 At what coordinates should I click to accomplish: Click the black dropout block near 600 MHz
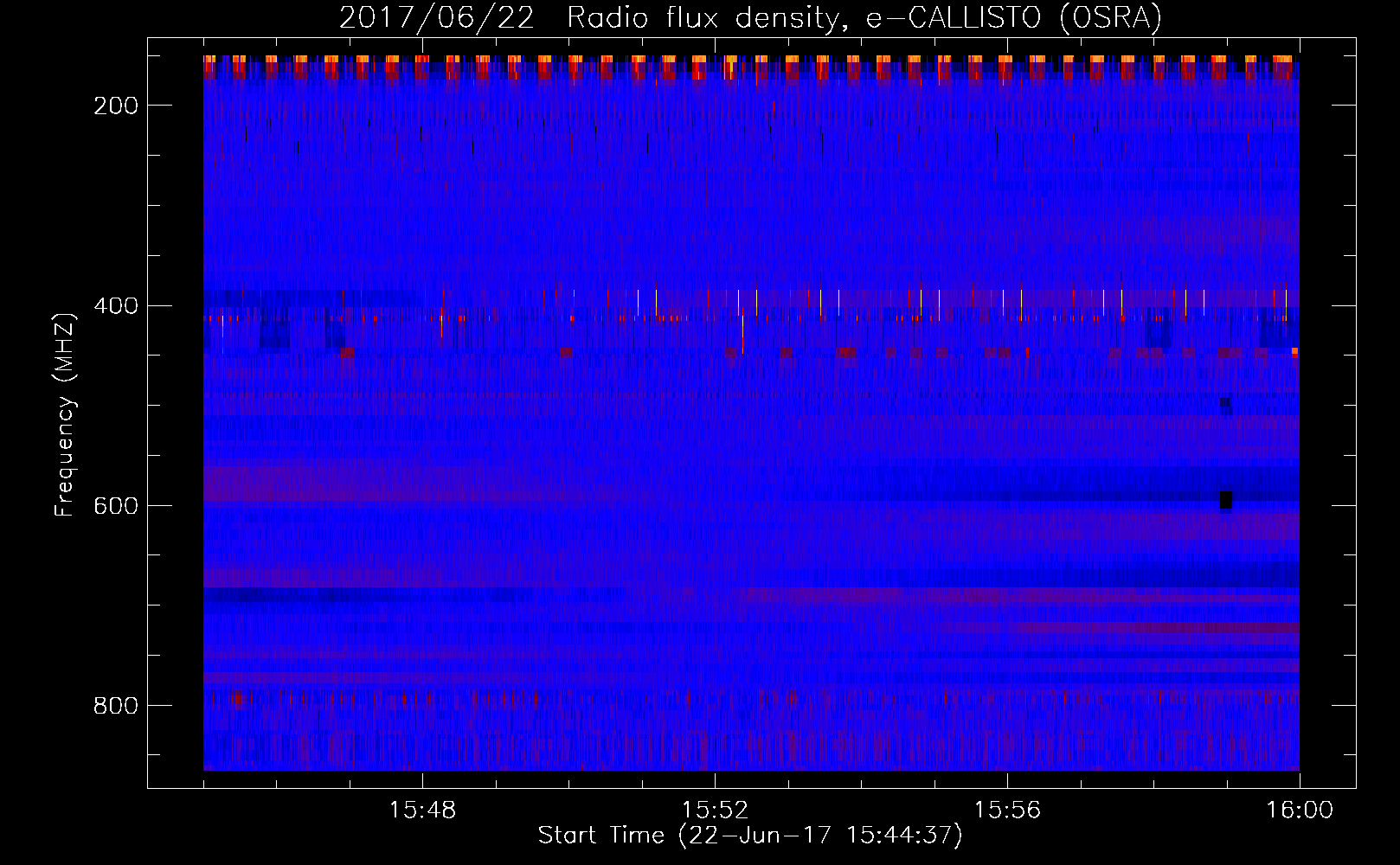tap(1225, 500)
